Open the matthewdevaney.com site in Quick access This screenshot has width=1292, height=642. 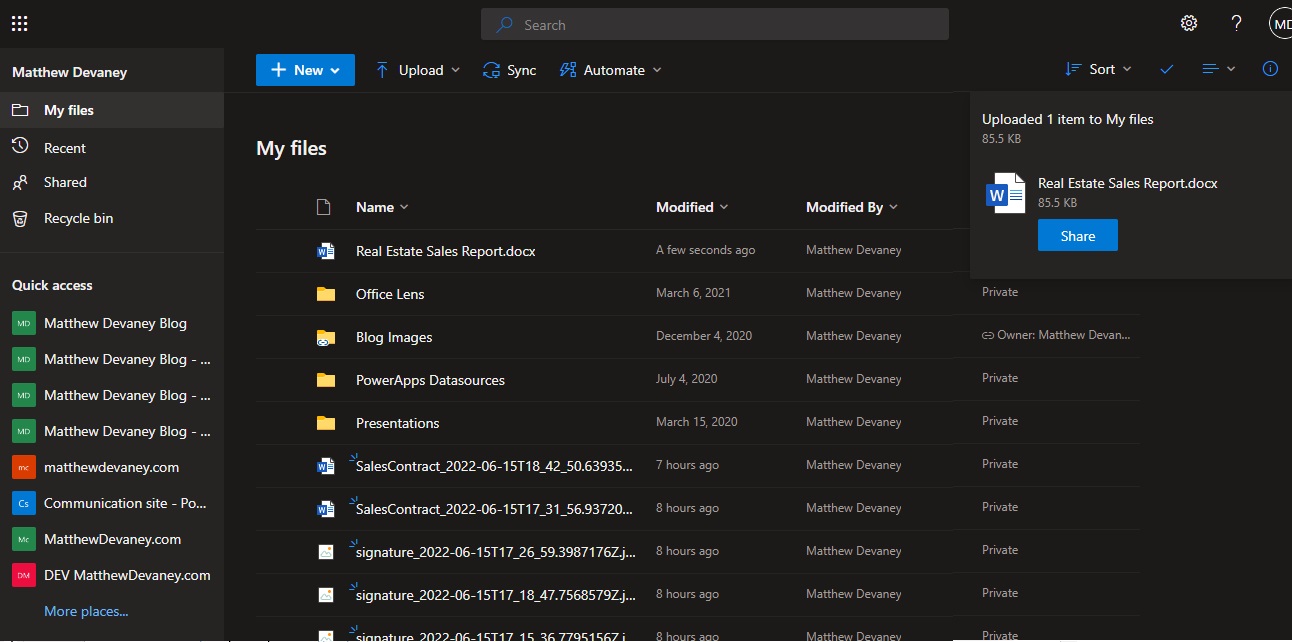[109, 467]
